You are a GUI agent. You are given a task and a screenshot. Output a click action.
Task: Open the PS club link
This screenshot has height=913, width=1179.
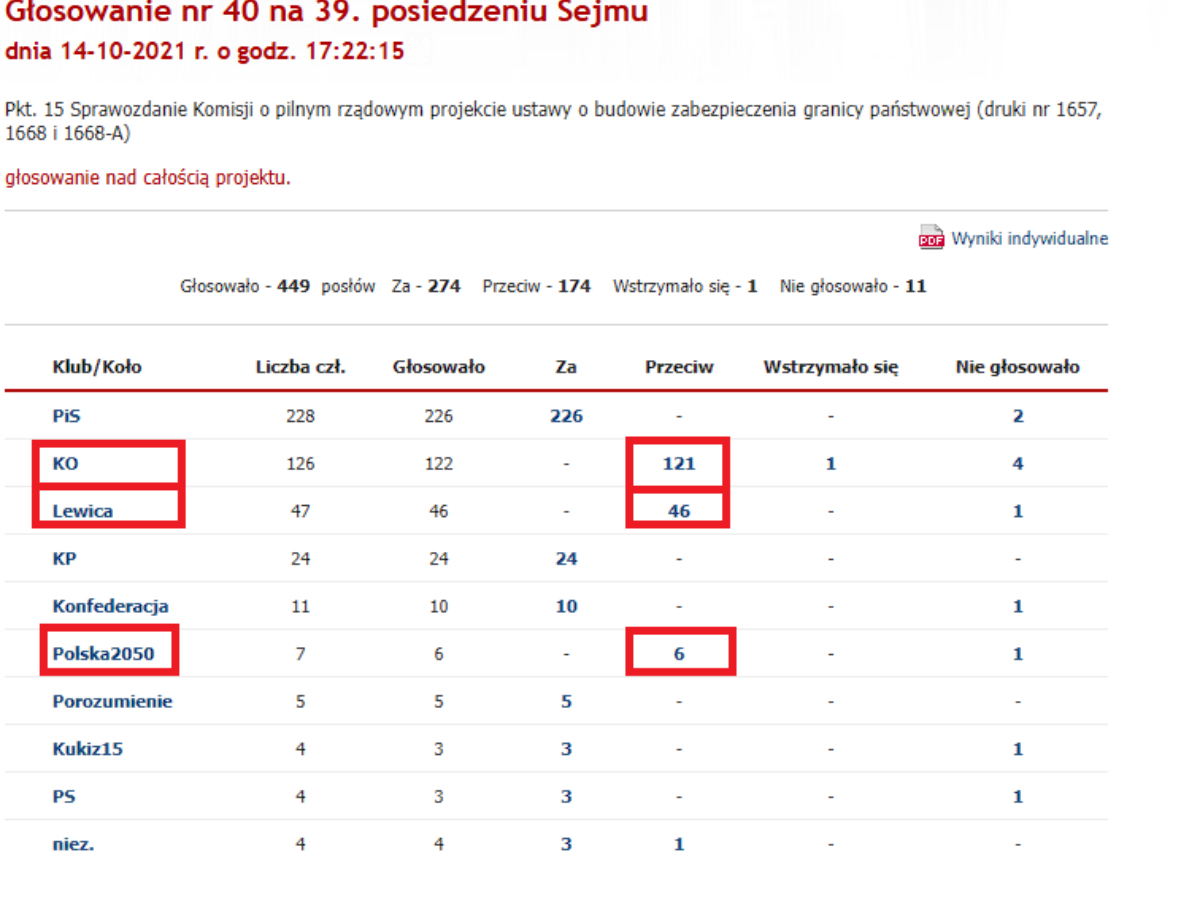64,797
